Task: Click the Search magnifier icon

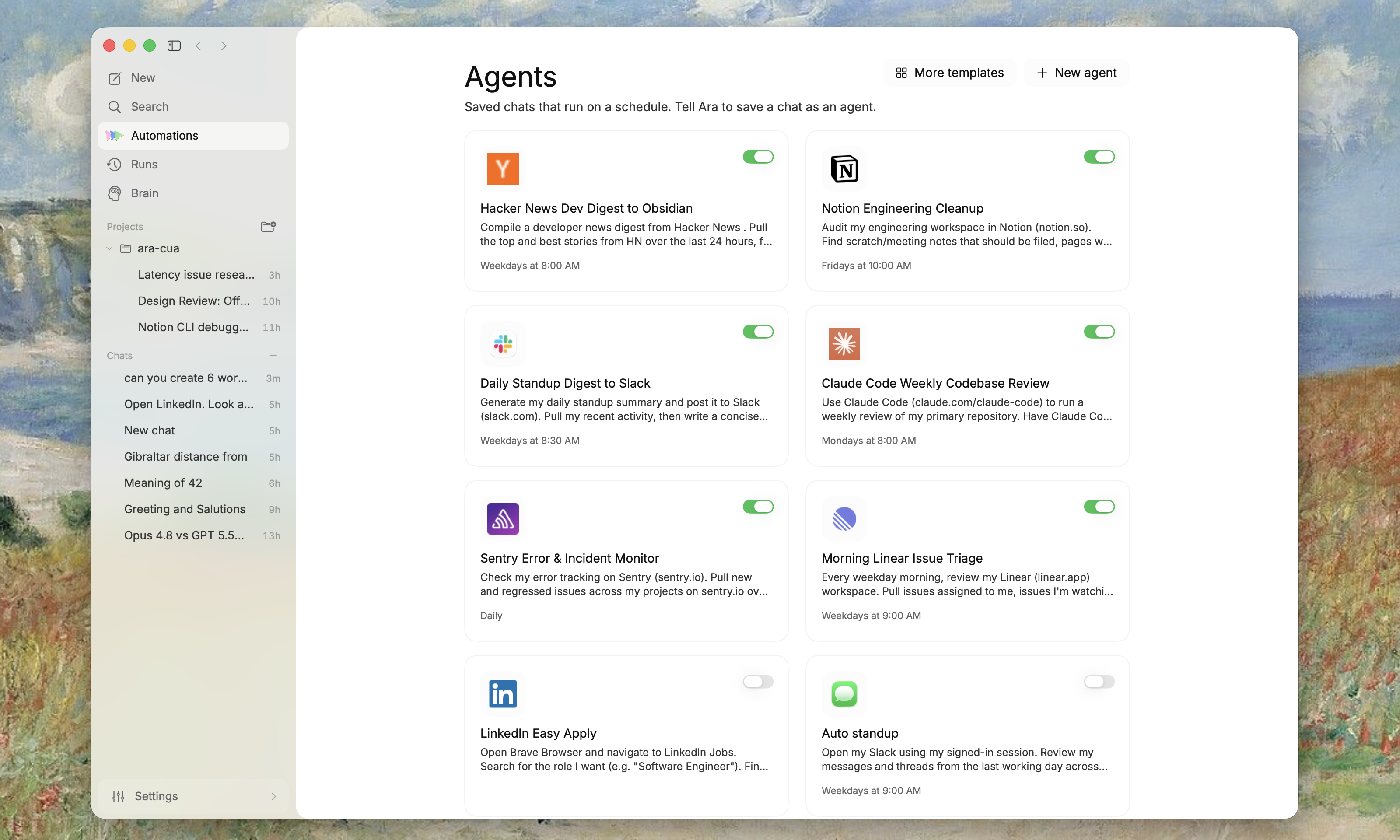Action: [x=115, y=107]
